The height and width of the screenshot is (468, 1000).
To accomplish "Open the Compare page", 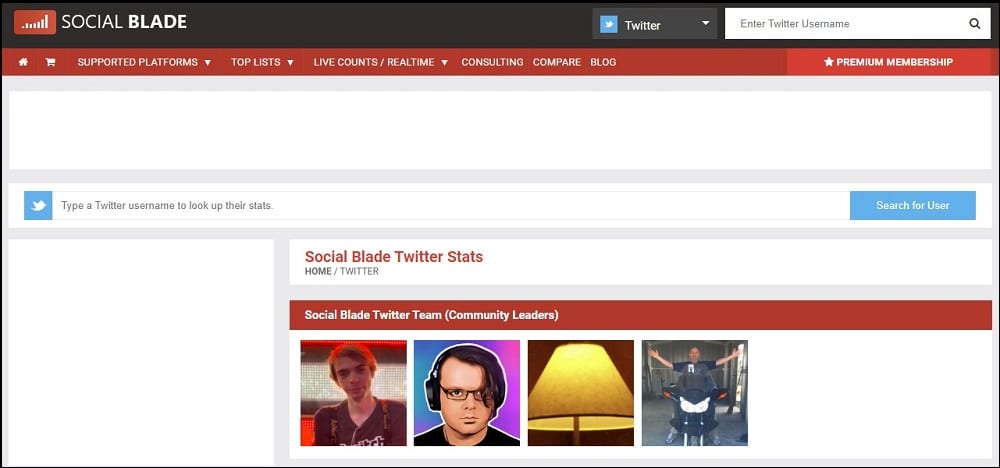I will 557,62.
